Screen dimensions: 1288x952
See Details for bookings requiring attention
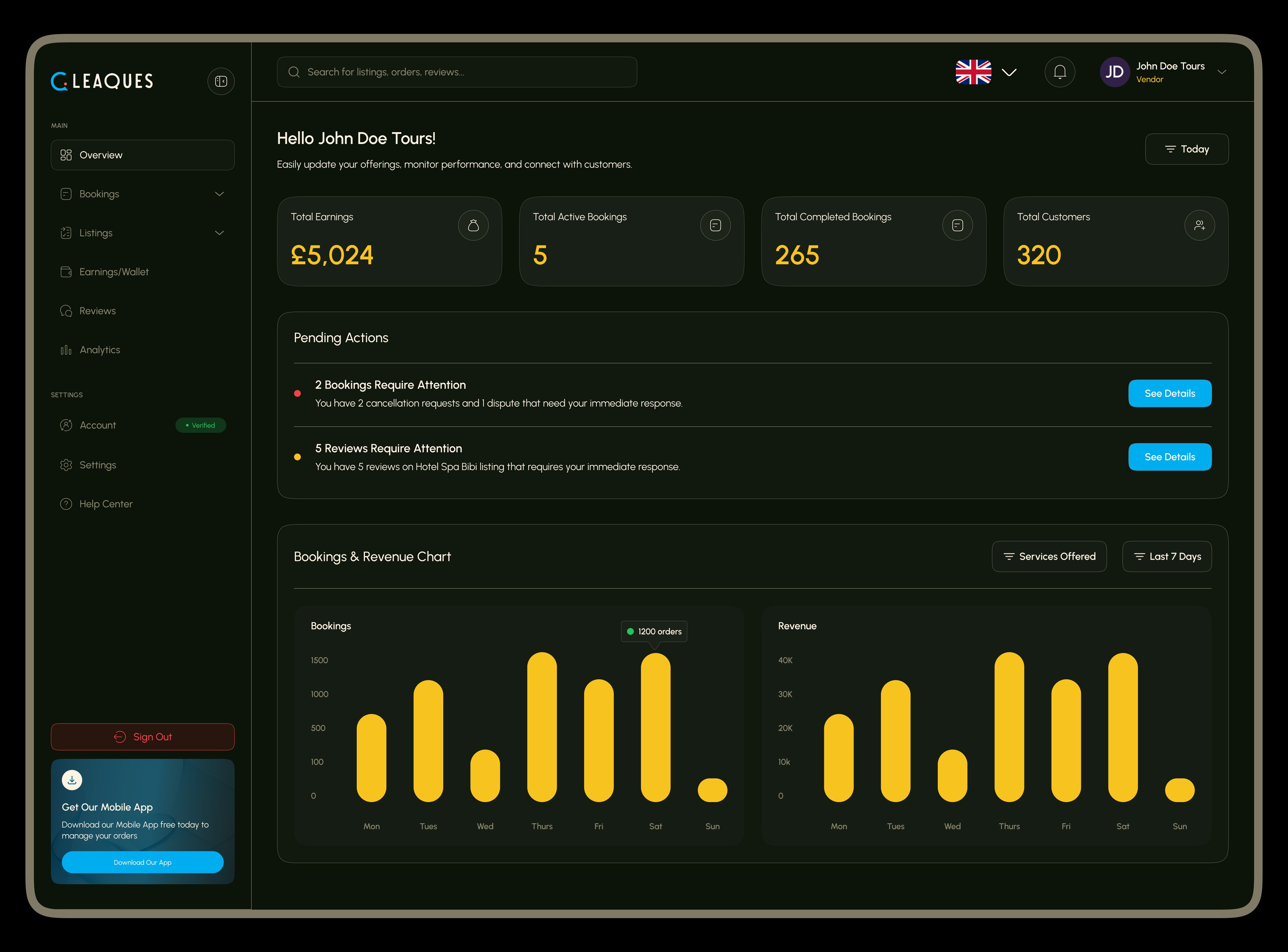click(1170, 394)
